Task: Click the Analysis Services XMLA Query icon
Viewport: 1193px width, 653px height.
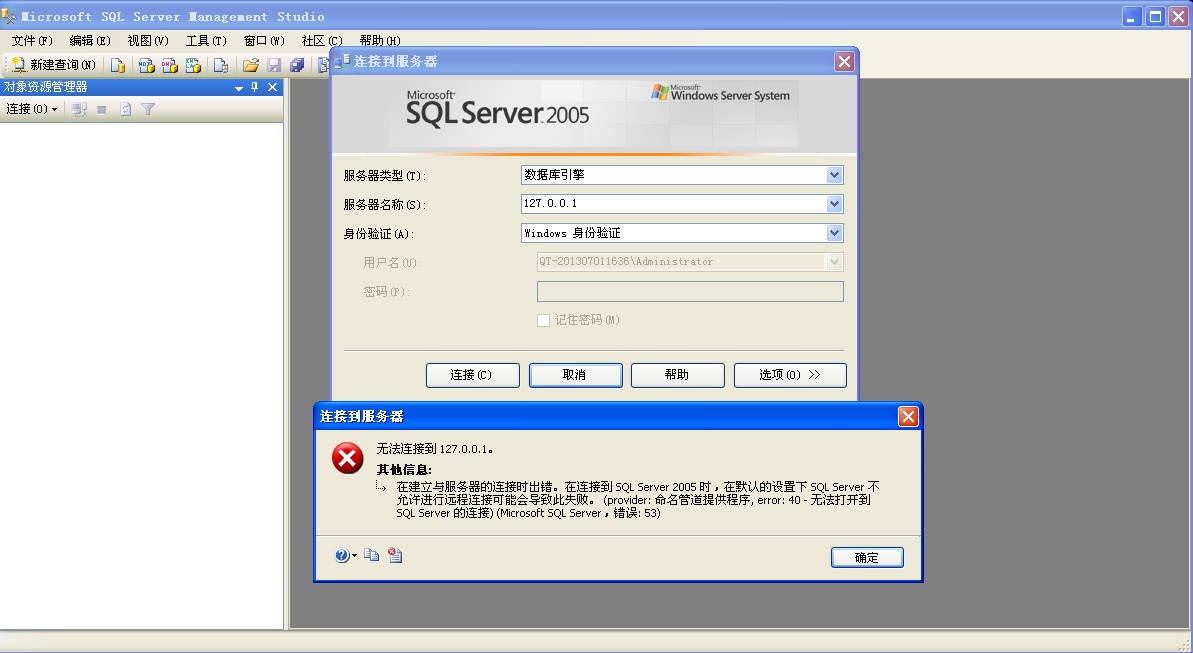Action: (193, 65)
